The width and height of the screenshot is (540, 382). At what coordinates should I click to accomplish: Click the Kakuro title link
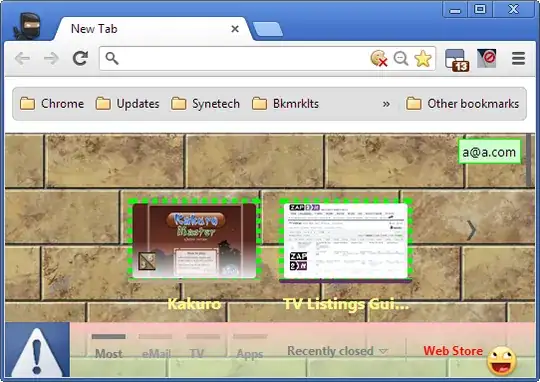click(x=194, y=304)
